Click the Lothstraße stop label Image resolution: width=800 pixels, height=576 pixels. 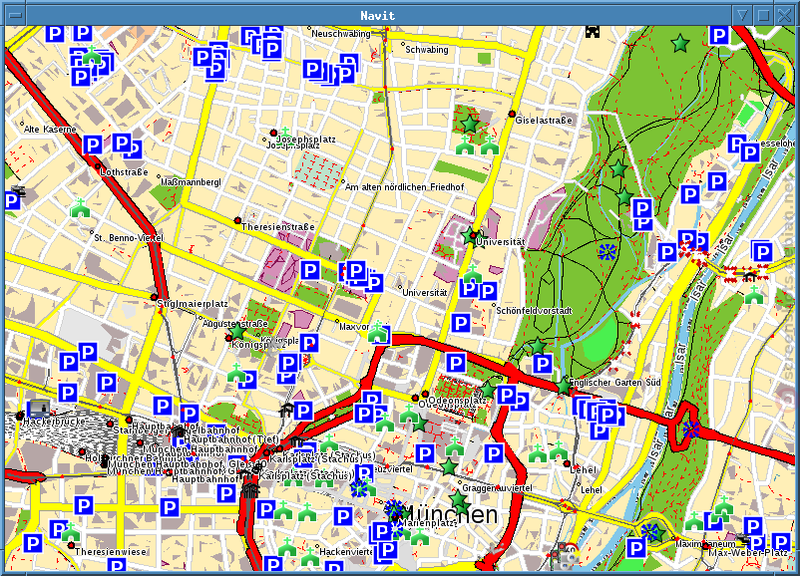pos(124,172)
